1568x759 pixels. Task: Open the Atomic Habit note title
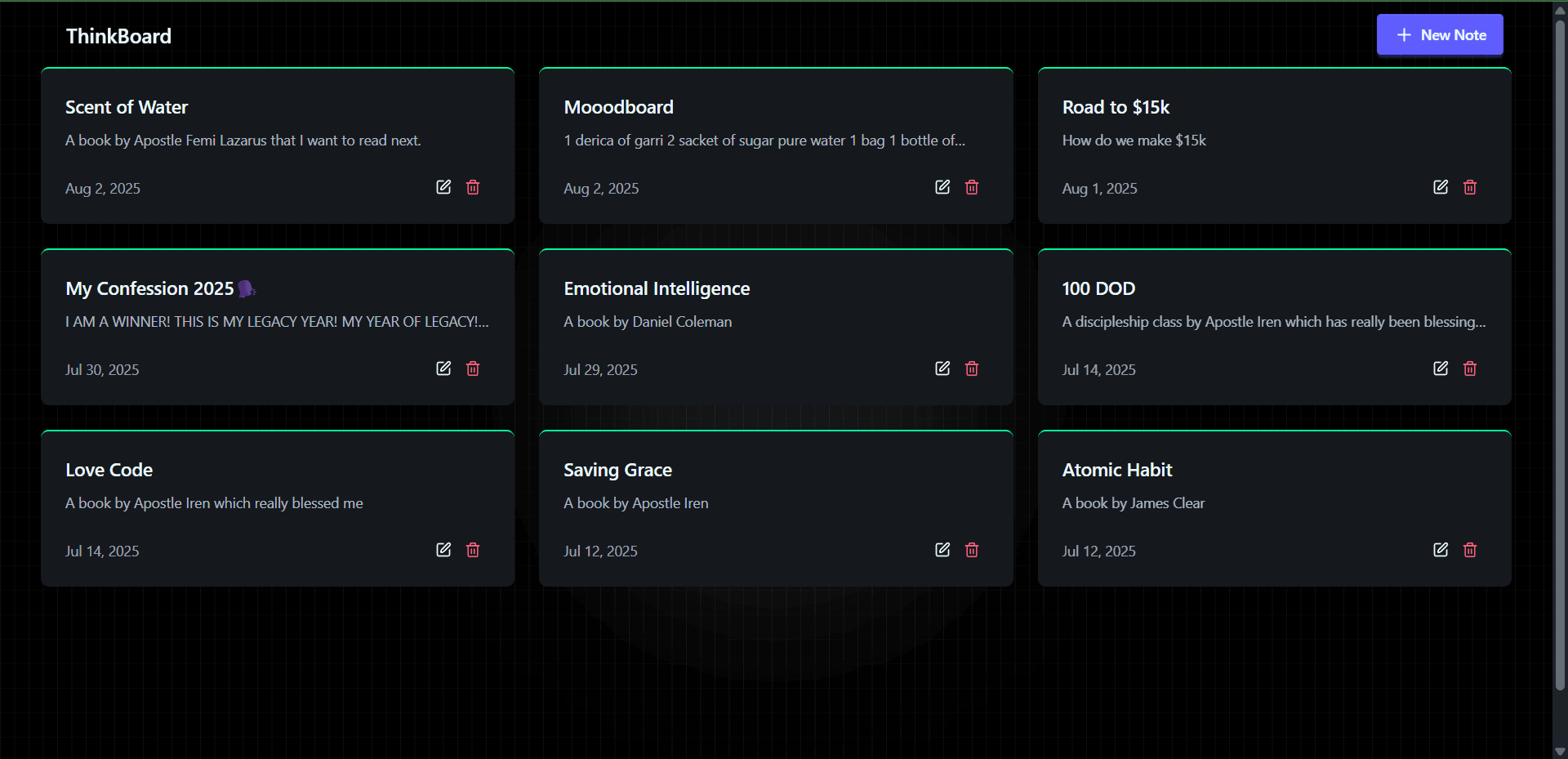point(1116,470)
